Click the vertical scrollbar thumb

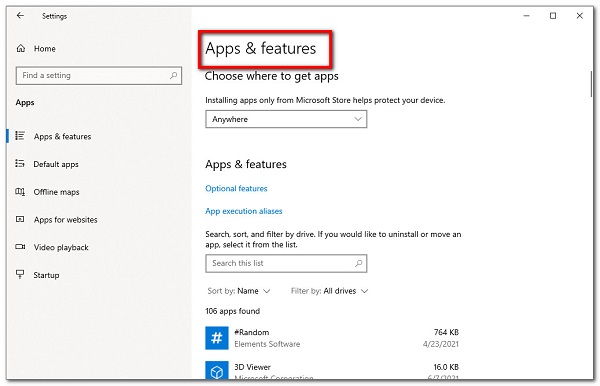(x=592, y=83)
